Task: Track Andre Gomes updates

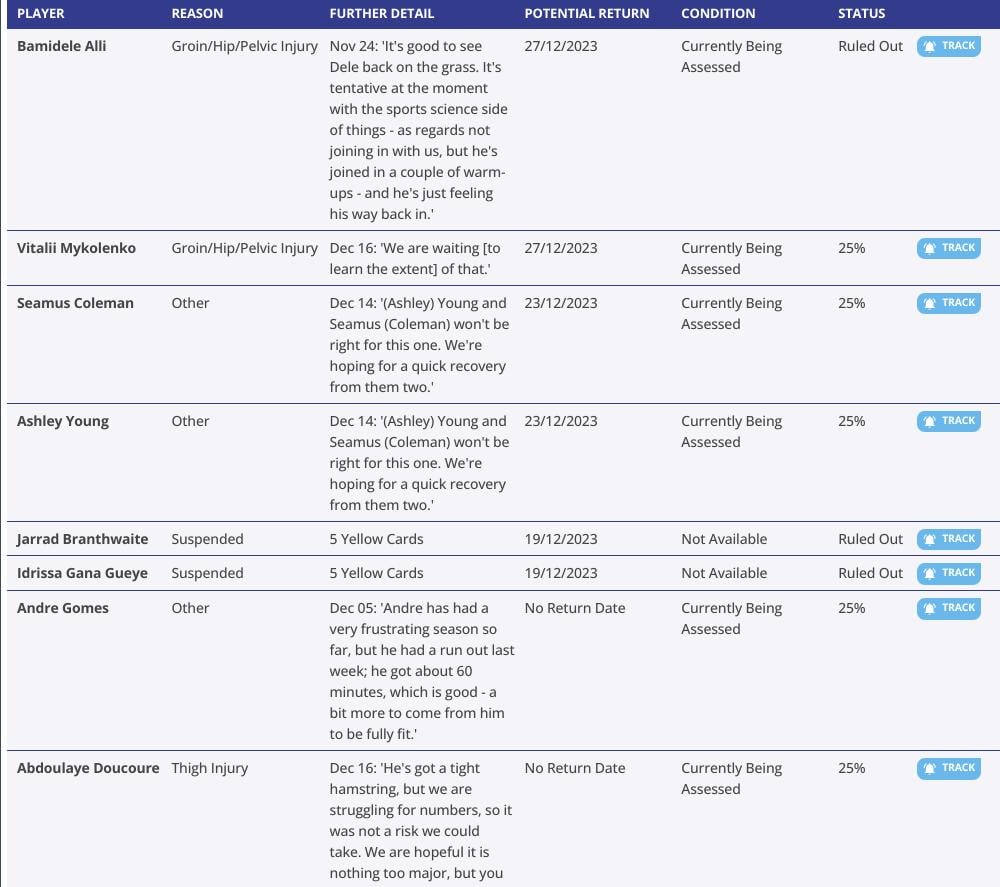Action: point(948,608)
